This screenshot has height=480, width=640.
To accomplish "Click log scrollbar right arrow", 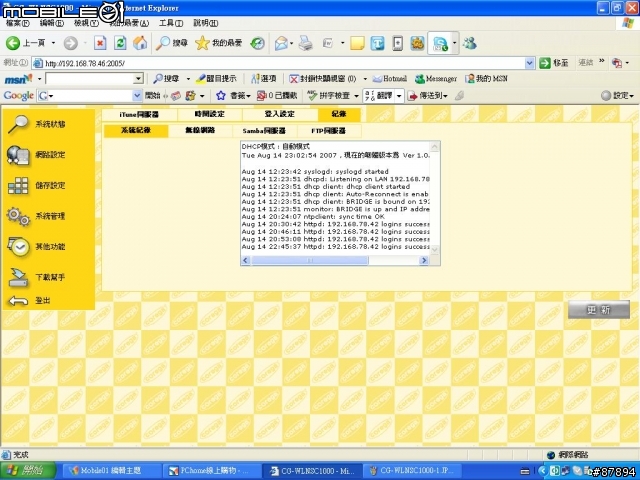I will coord(424,260).
